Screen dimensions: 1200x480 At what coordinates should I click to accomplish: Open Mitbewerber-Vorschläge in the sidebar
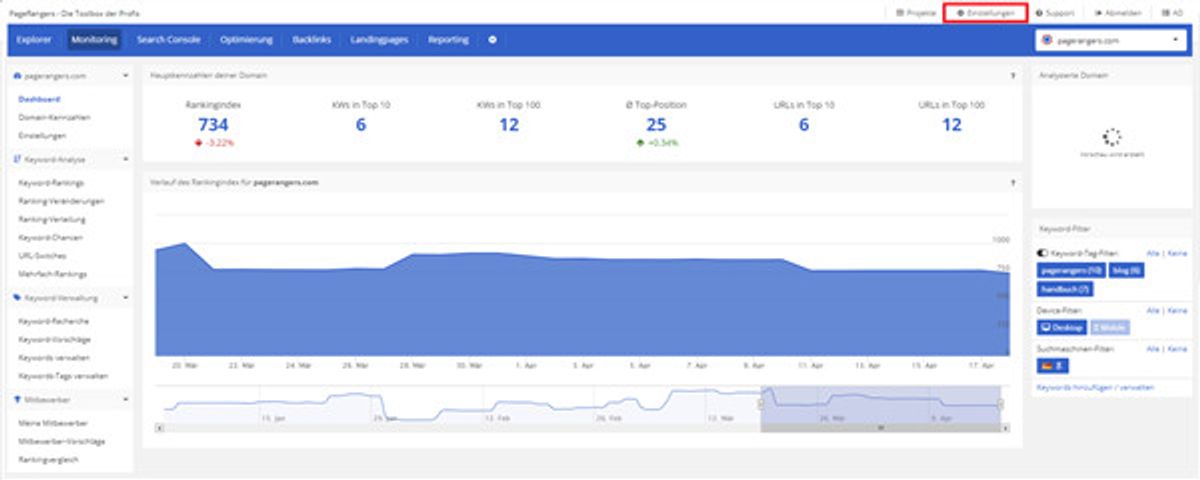(x=61, y=441)
